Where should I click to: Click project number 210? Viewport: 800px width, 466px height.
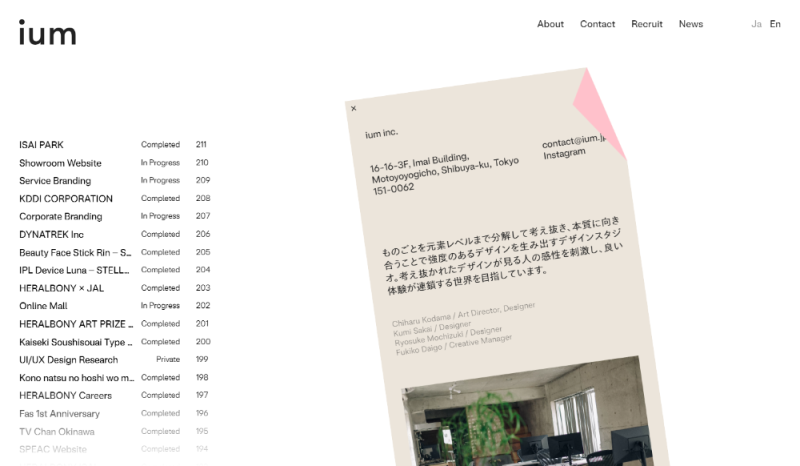click(202, 162)
